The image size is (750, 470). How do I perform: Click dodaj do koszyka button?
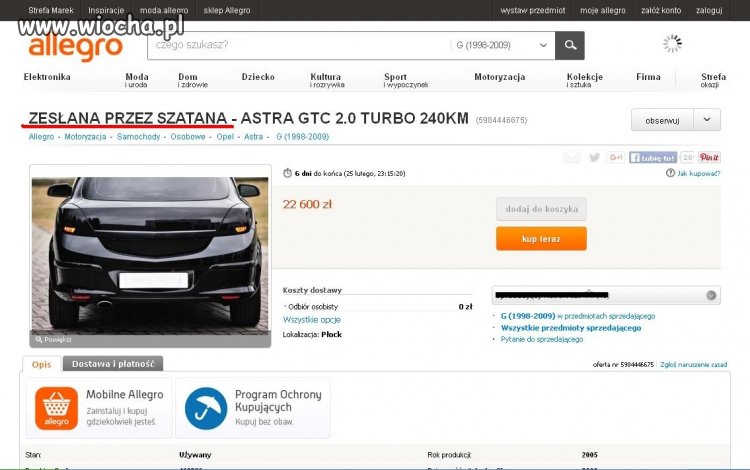(541, 209)
